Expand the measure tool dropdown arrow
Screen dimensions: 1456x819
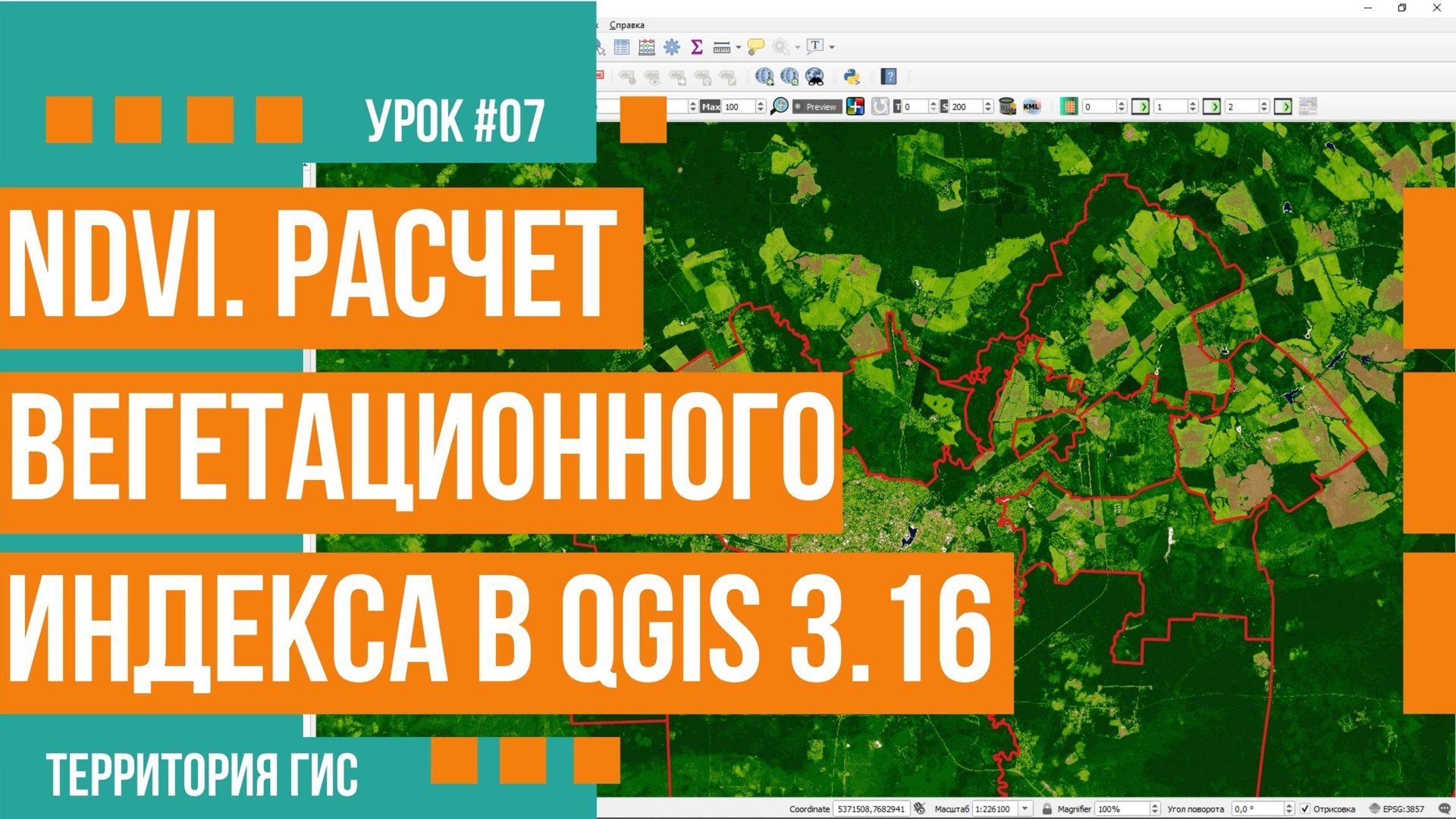(739, 46)
